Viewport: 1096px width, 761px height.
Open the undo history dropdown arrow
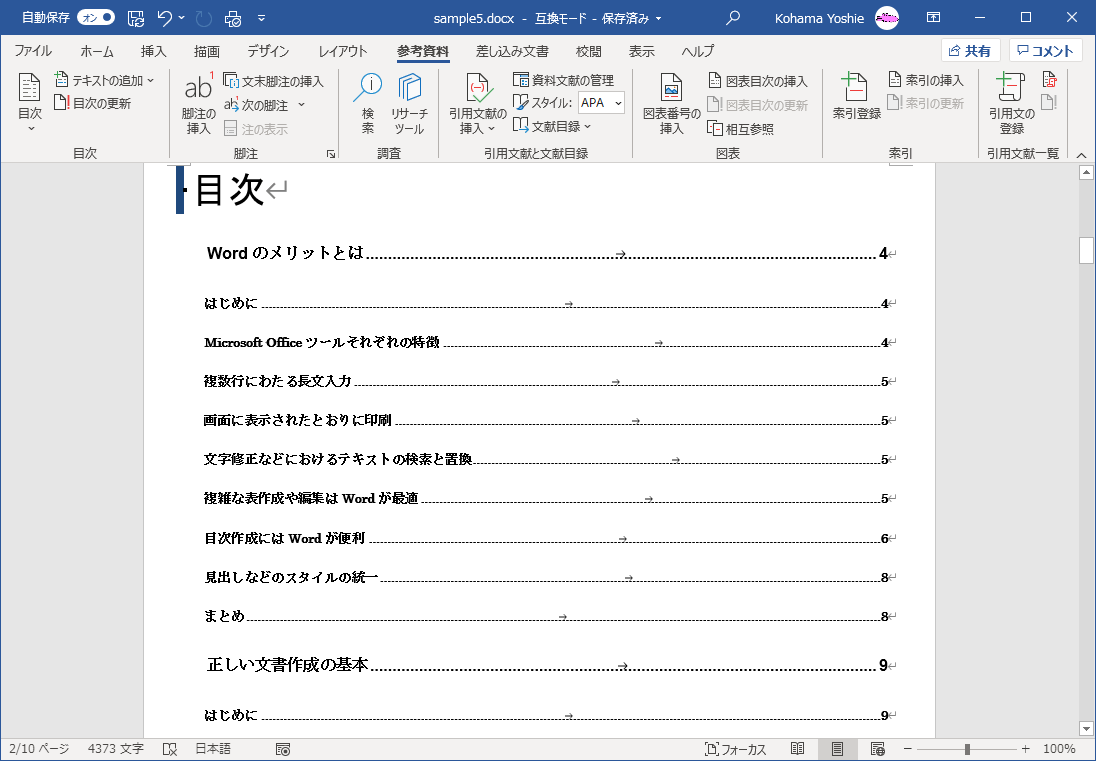point(182,18)
